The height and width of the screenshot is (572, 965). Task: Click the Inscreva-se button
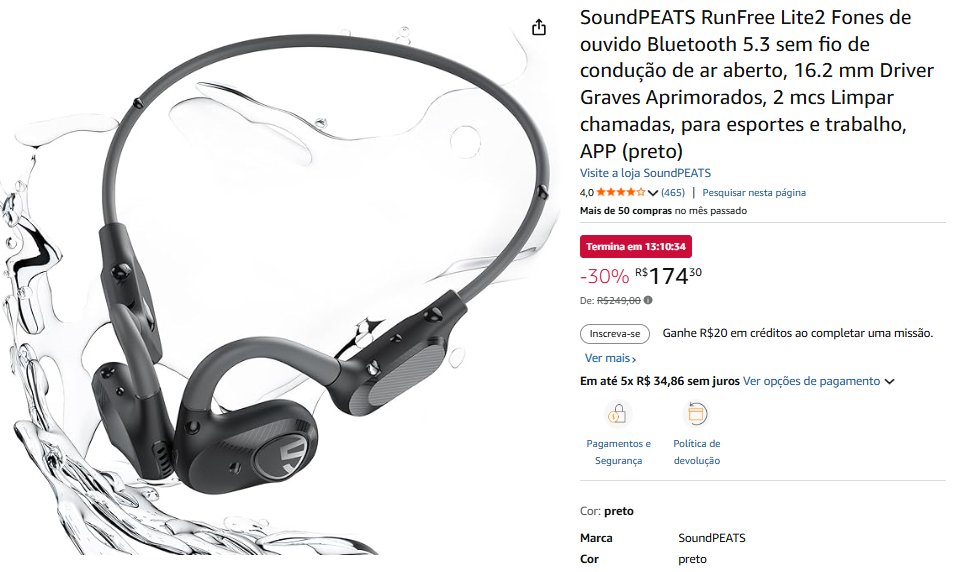tap(615, 334)
